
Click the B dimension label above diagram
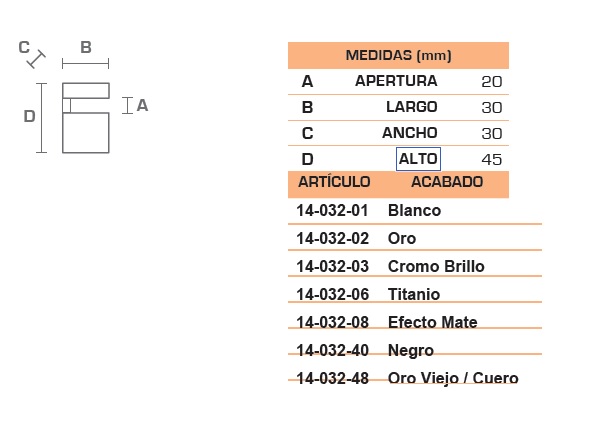coord(86,48)
